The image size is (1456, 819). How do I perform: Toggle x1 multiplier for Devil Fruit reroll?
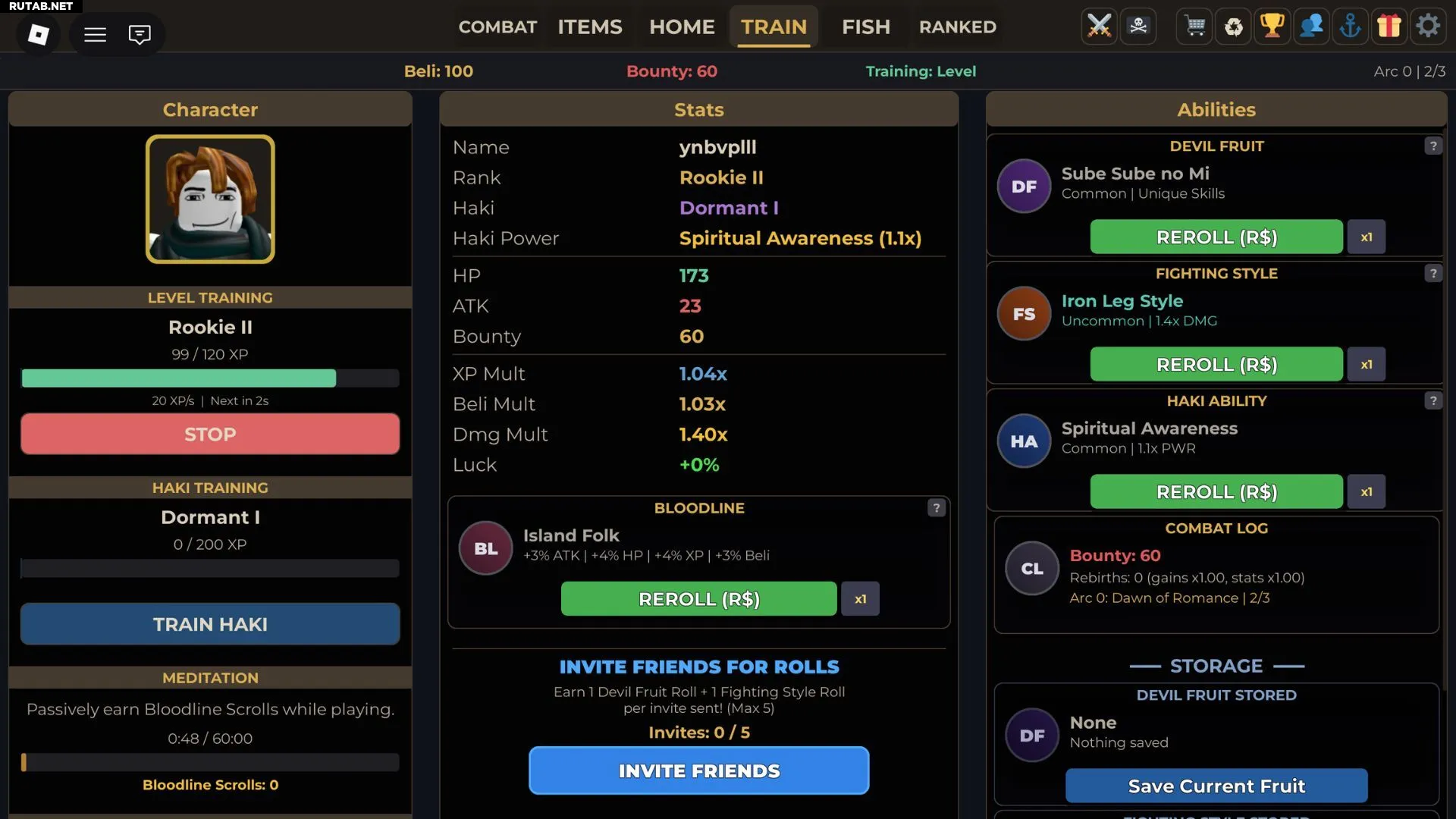point(1367,237)
